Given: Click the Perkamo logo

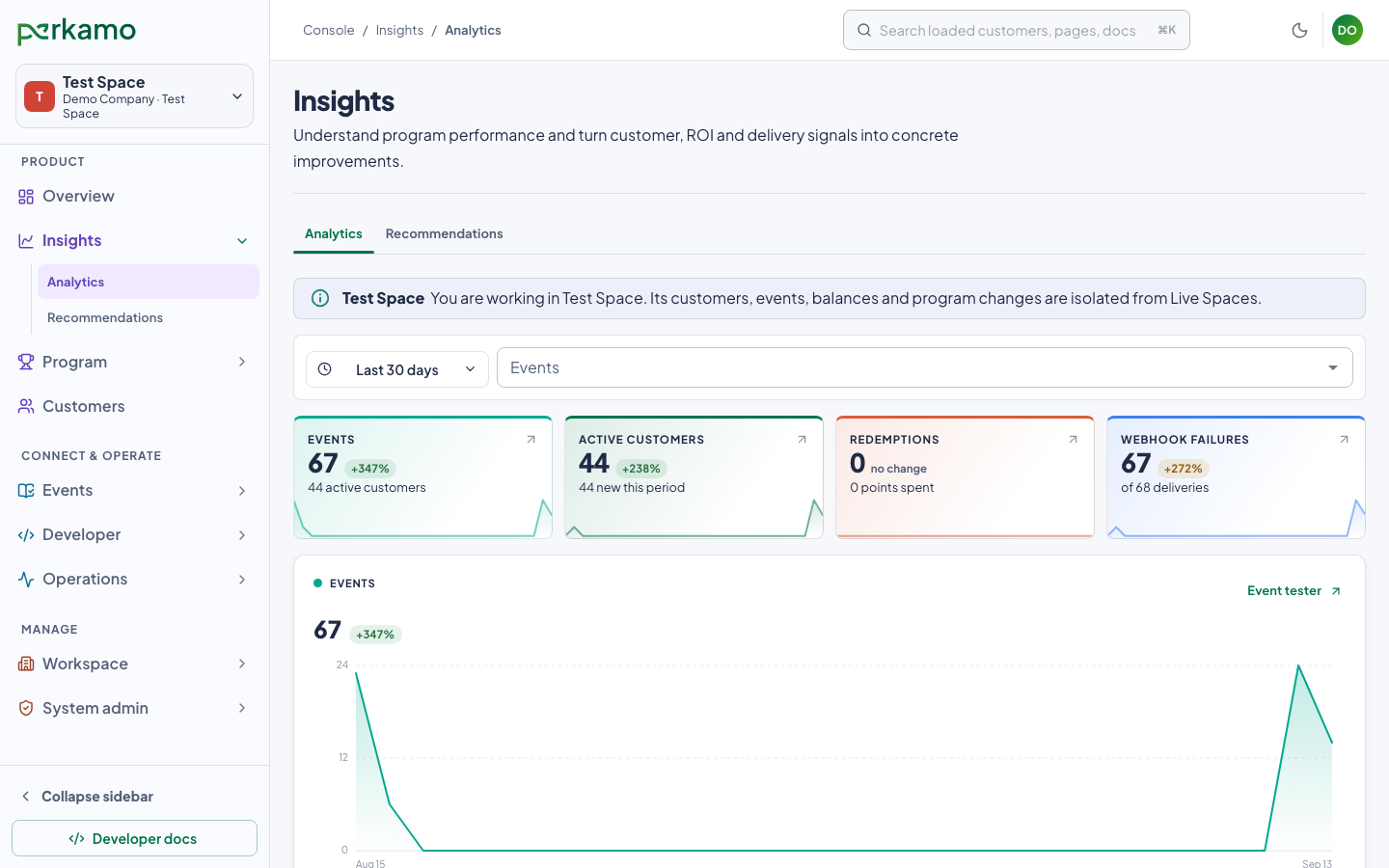Looking at the screenshot, I should coord(76,31).
